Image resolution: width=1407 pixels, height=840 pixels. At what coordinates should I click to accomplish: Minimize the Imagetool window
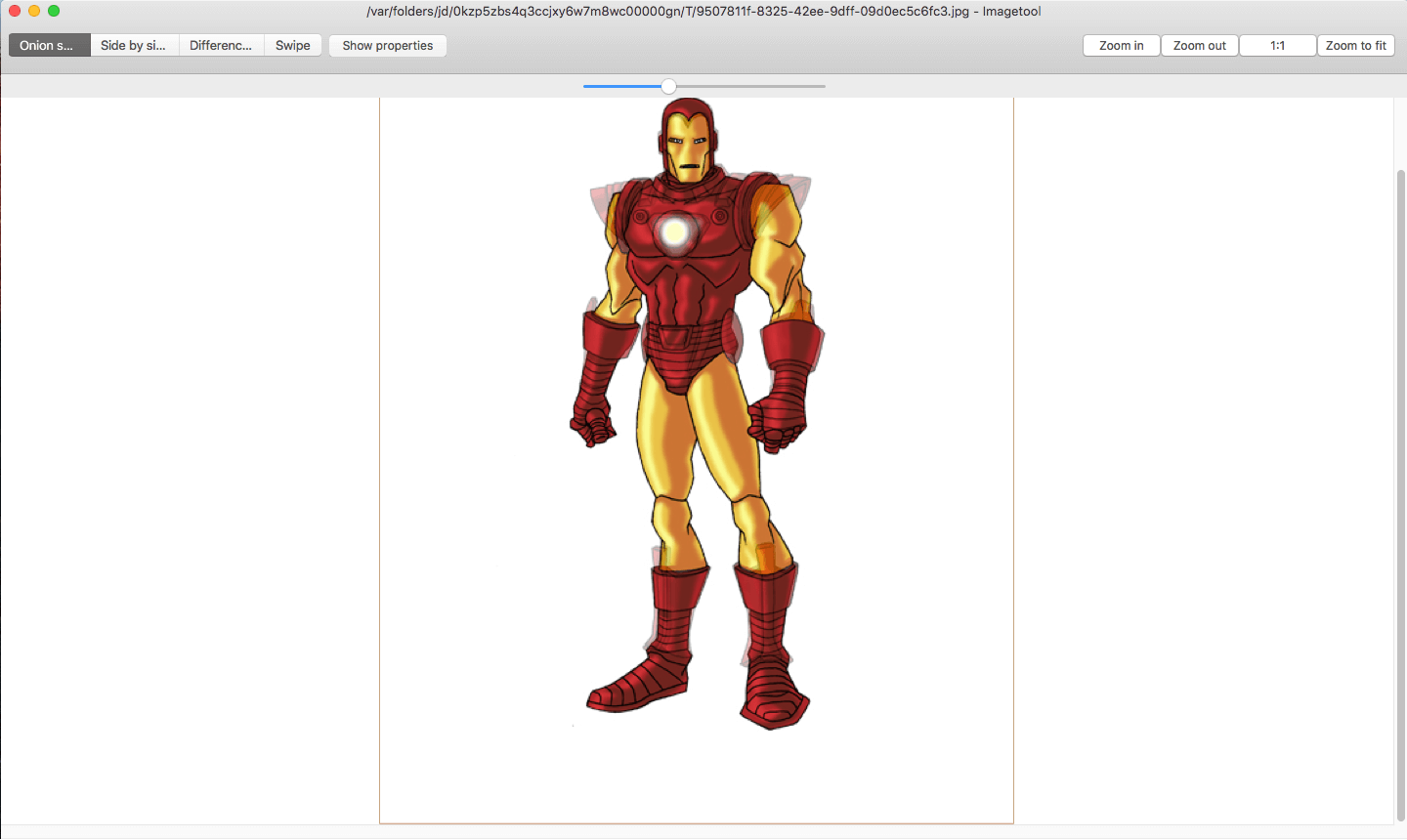[34, 11]
